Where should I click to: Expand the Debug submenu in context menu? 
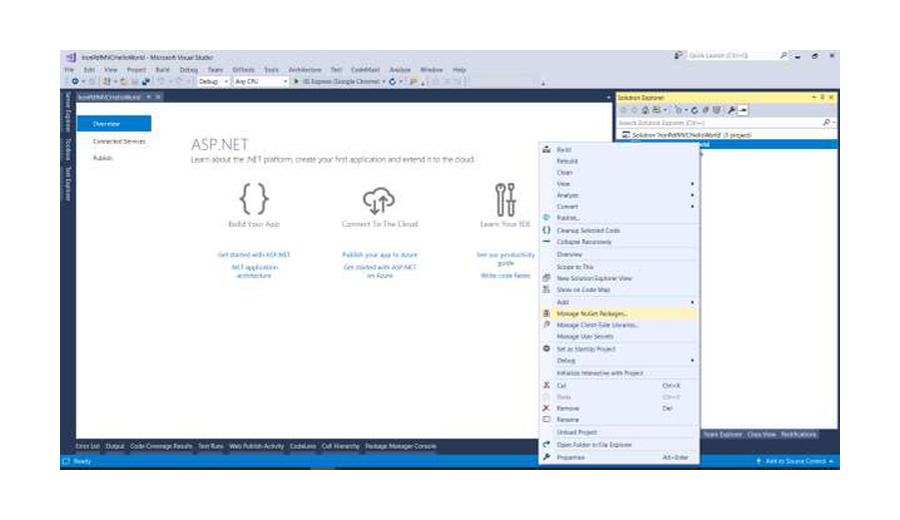pyautogui.click(x=692, y=360)
